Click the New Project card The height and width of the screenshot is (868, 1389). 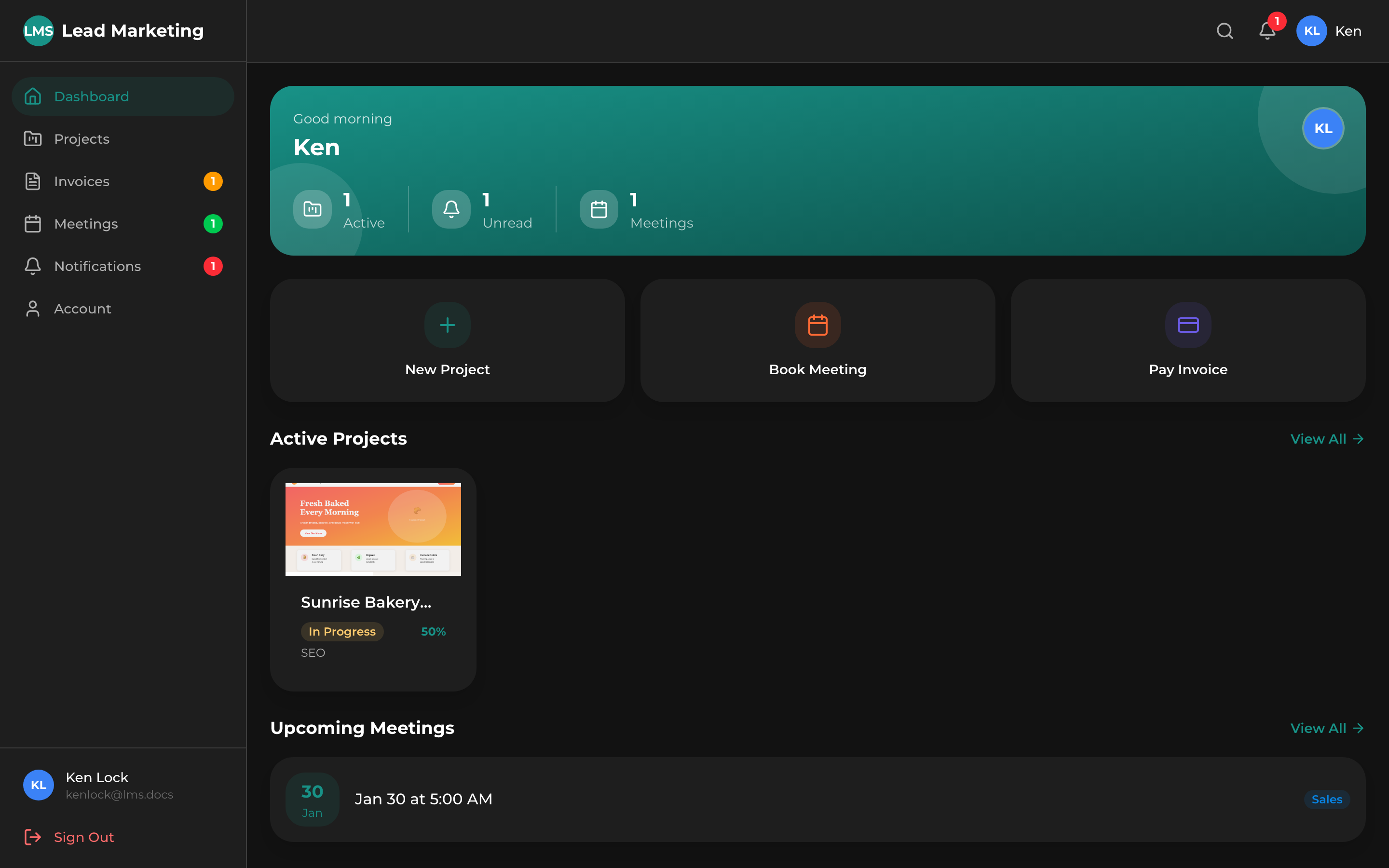point(447,340)
